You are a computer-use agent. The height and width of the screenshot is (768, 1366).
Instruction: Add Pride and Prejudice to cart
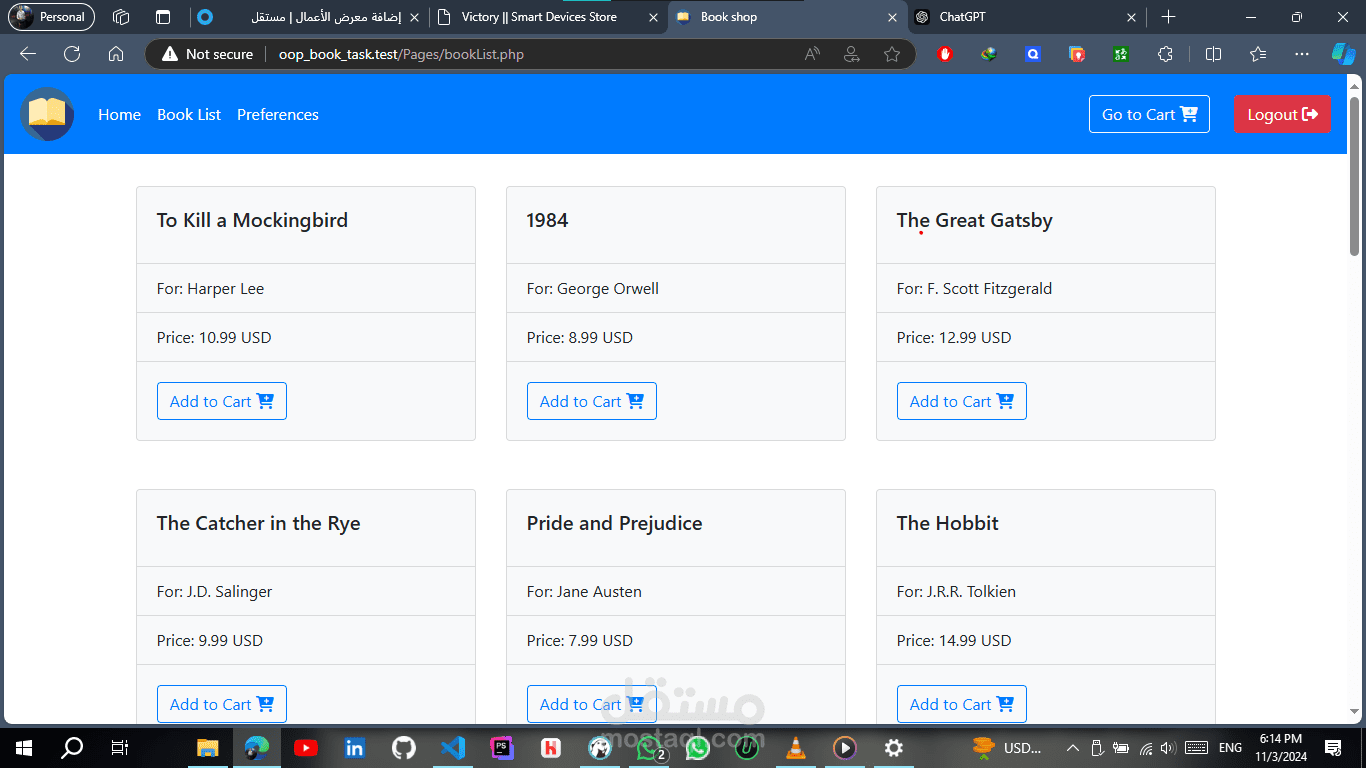pyautogui.click(x=592, y=704)
